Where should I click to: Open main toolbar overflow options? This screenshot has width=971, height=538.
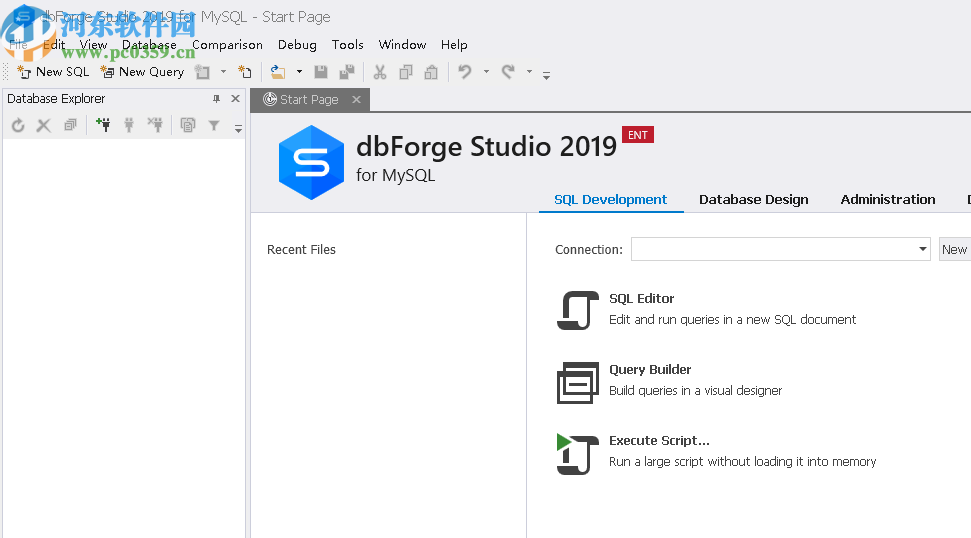point(546,76)
